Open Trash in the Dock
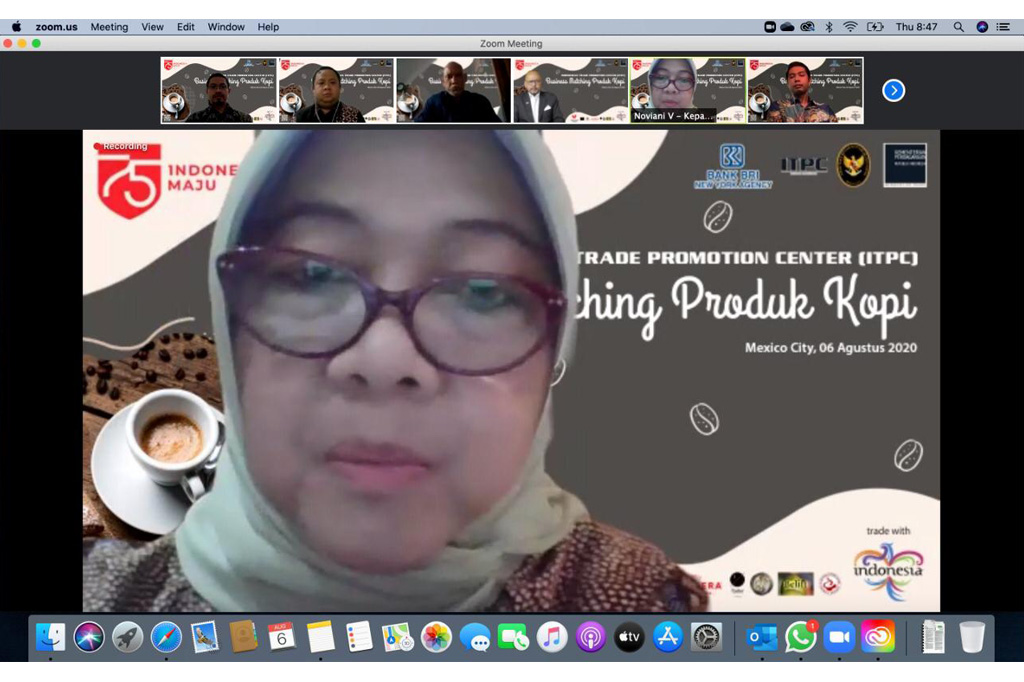Image resolution: width=1024 pixels, height=682 pixels. pos(972,637)
